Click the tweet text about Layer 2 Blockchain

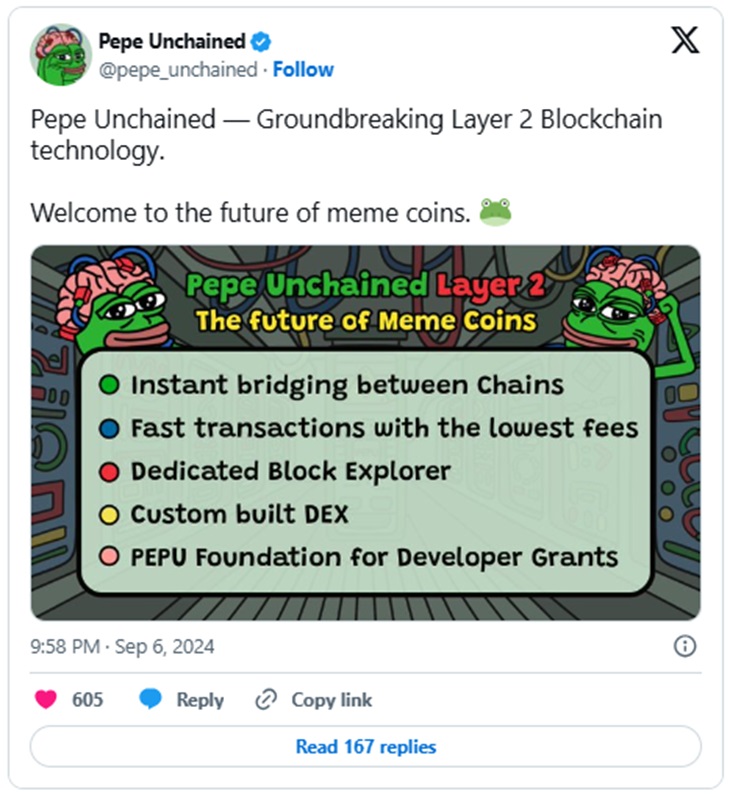pos(346,136)
